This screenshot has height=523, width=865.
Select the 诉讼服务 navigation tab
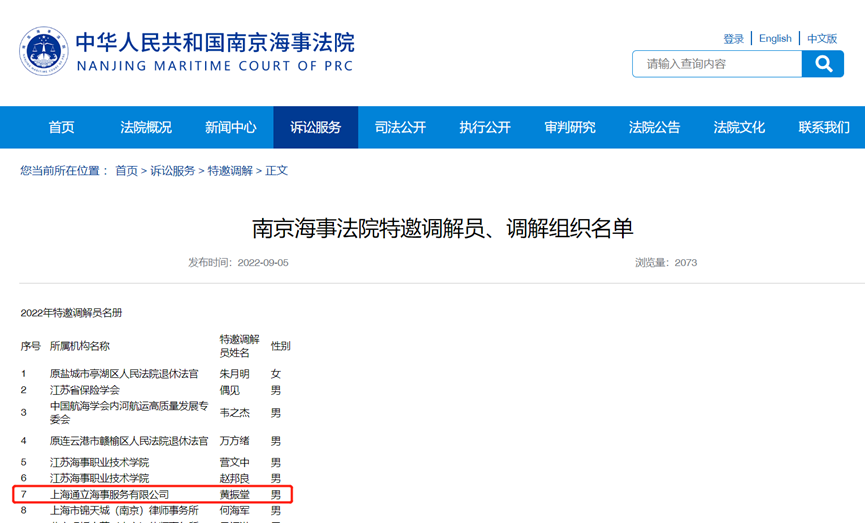316,127
